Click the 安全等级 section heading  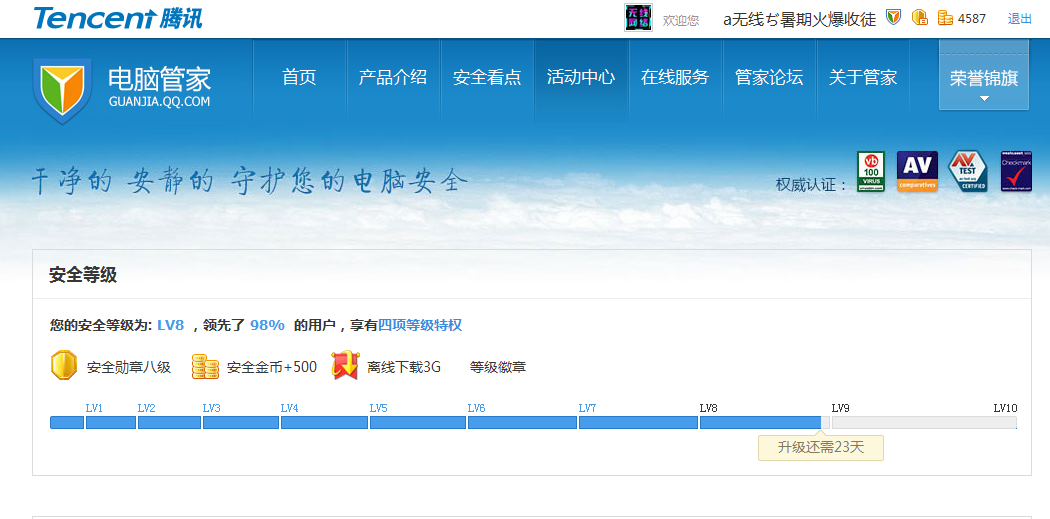click(83, 275)
